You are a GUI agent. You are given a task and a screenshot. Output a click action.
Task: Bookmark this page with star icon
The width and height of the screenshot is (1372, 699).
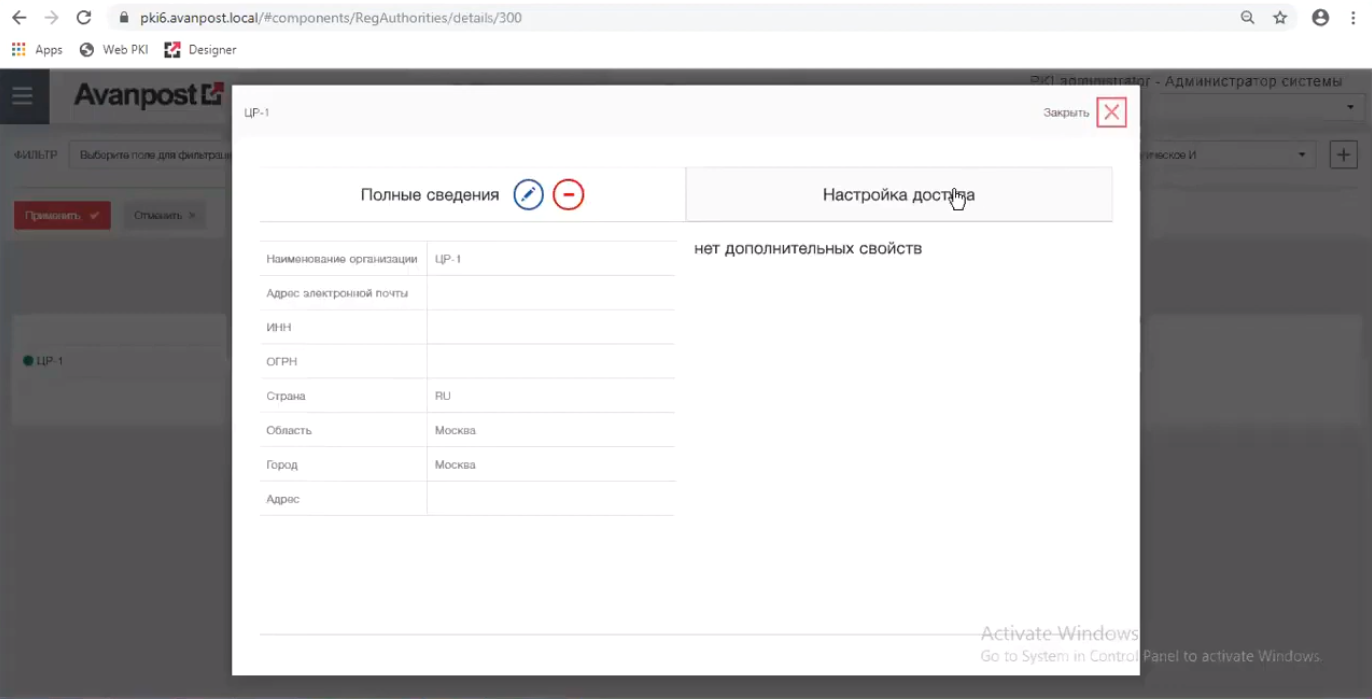click(1280, 17)
